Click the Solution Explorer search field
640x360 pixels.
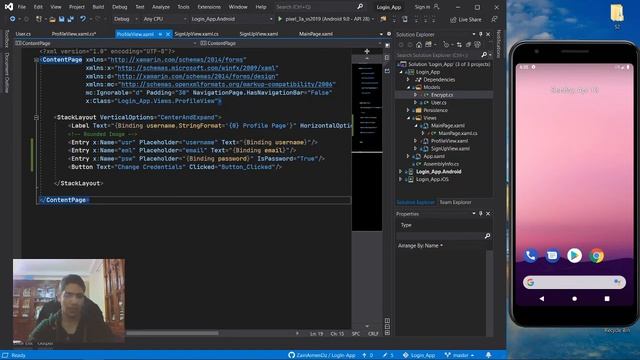(x=438, y=55)
